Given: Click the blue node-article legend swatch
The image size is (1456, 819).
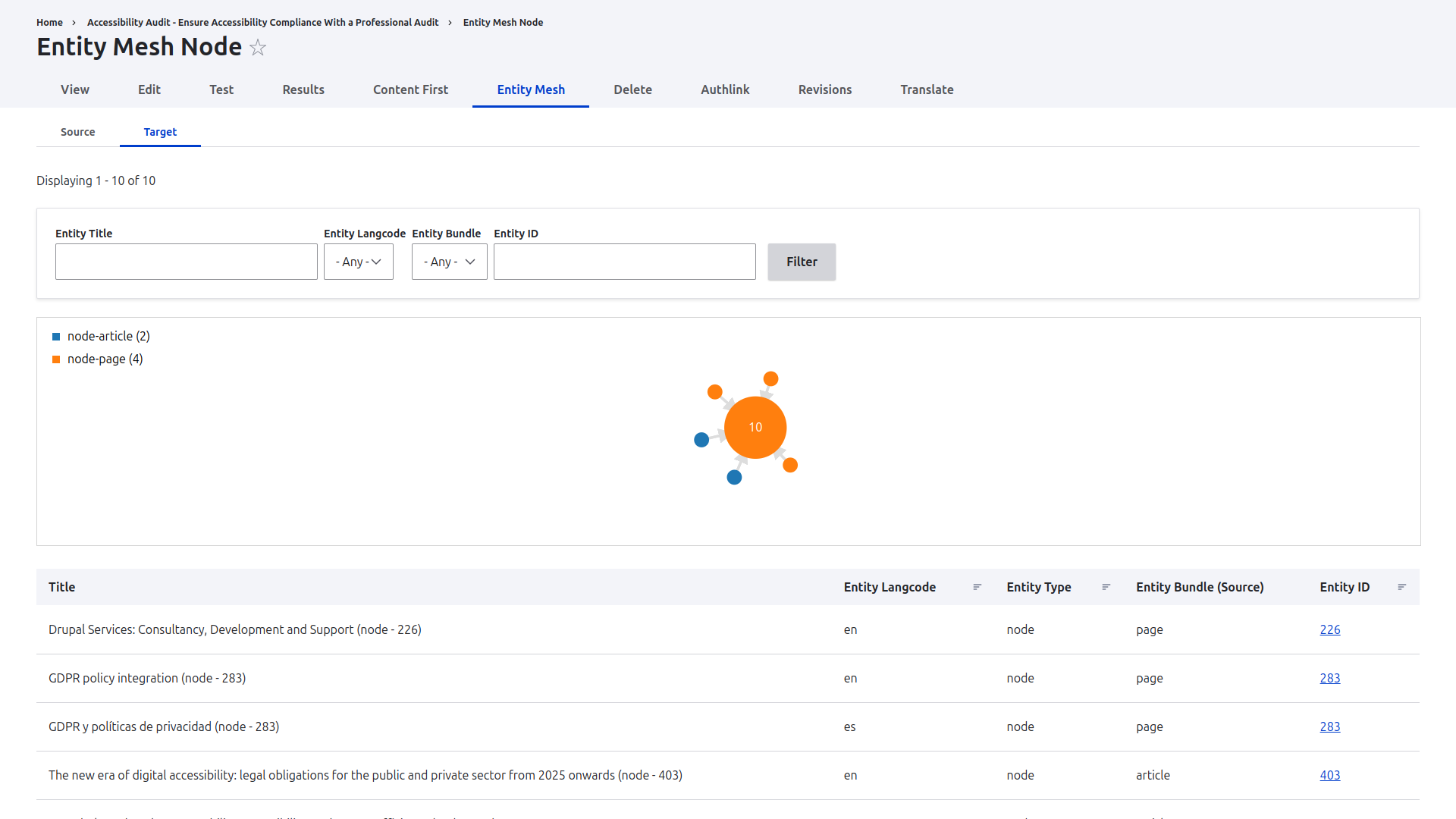Looking at the screenshot, I should pos(56,337).
